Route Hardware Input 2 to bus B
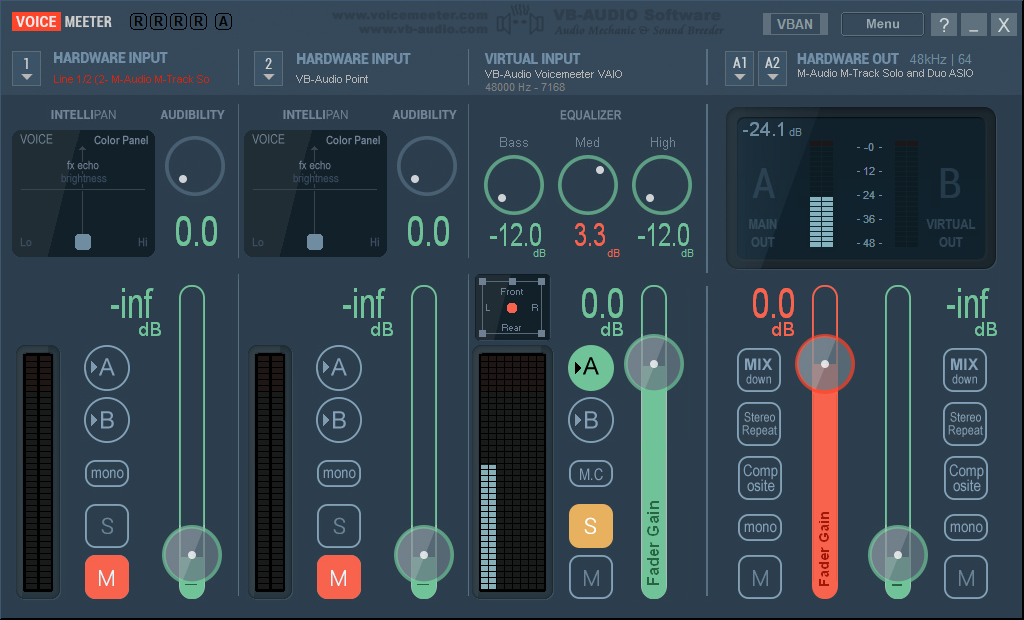This screenshot has height=620, width=1024. 338,421
